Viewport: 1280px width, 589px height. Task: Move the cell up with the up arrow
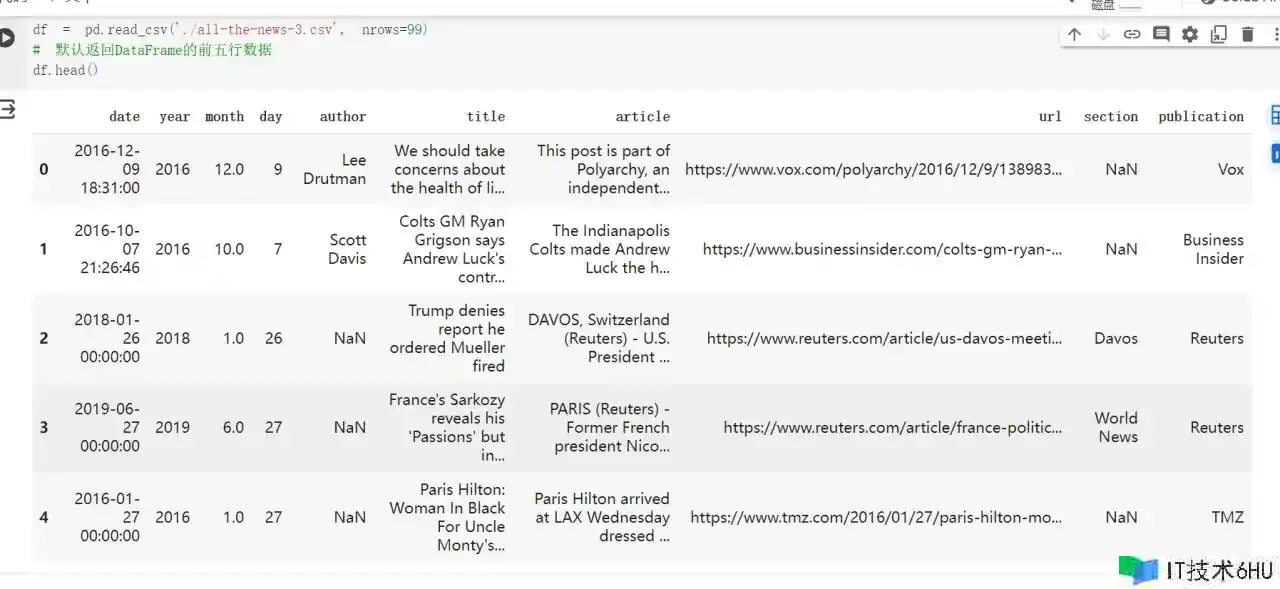tap(1074, 35)
